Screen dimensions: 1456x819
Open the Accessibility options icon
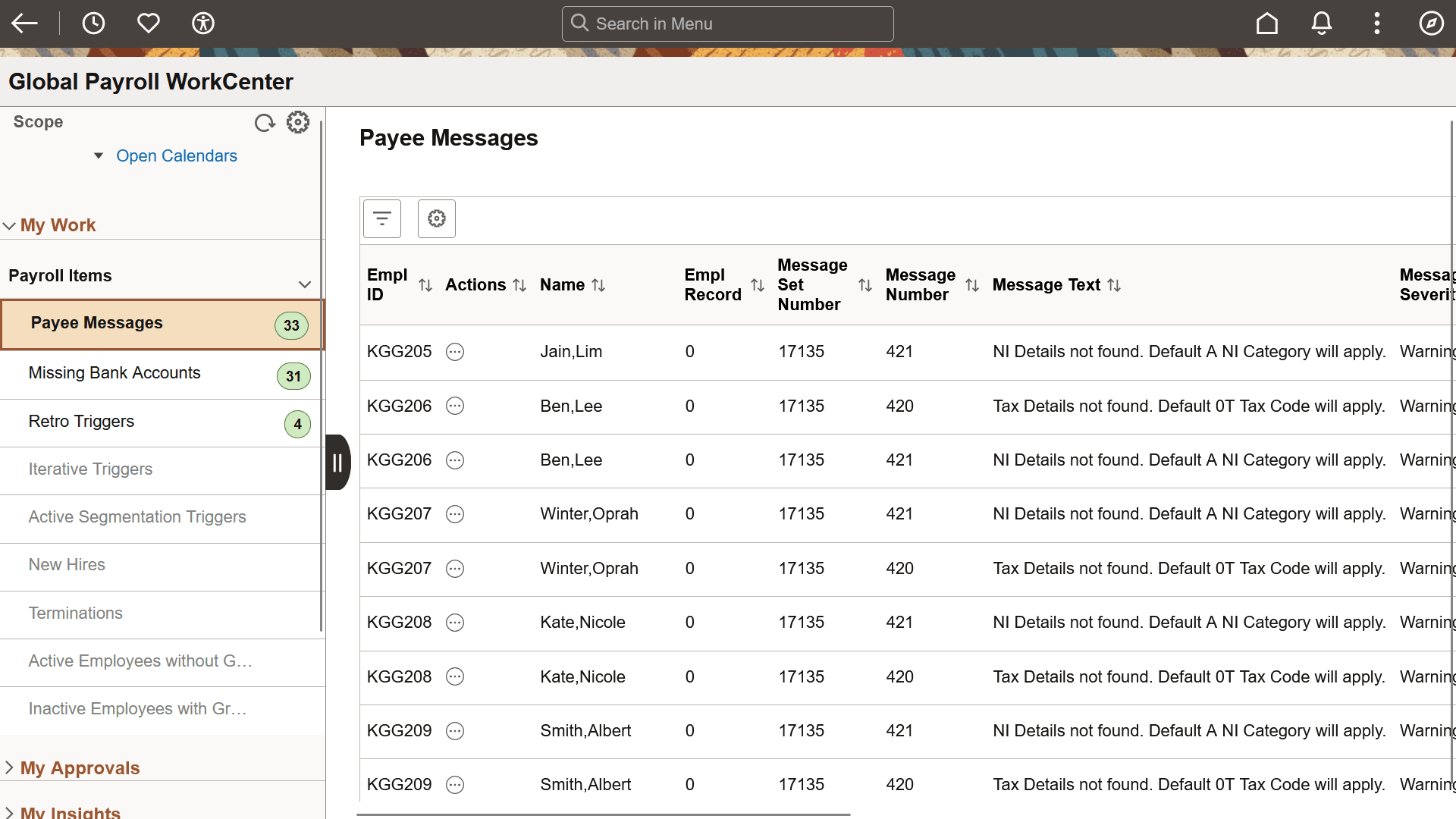[x=203, y=23]
